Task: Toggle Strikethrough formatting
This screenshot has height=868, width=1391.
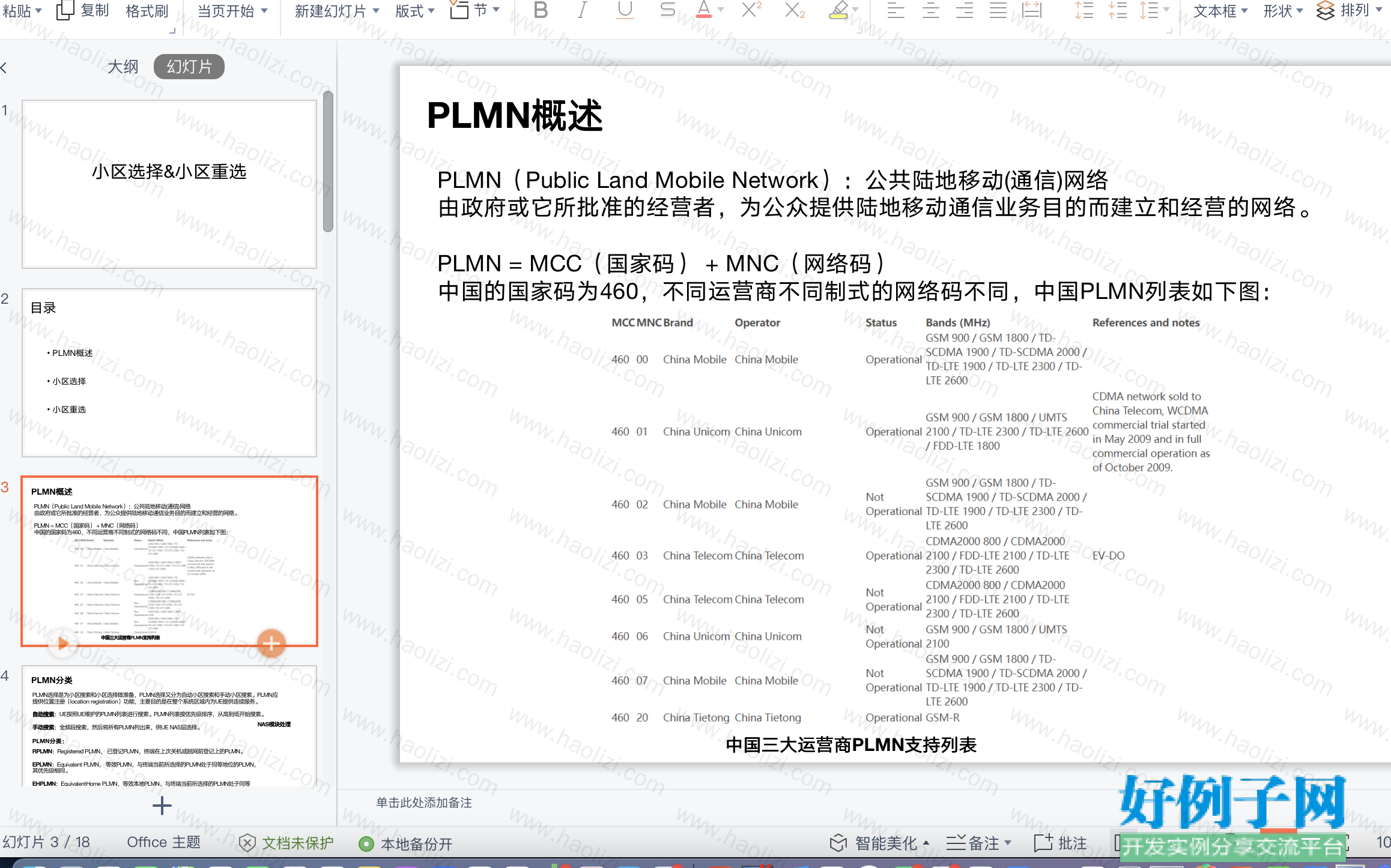Action: coord(667,10)
